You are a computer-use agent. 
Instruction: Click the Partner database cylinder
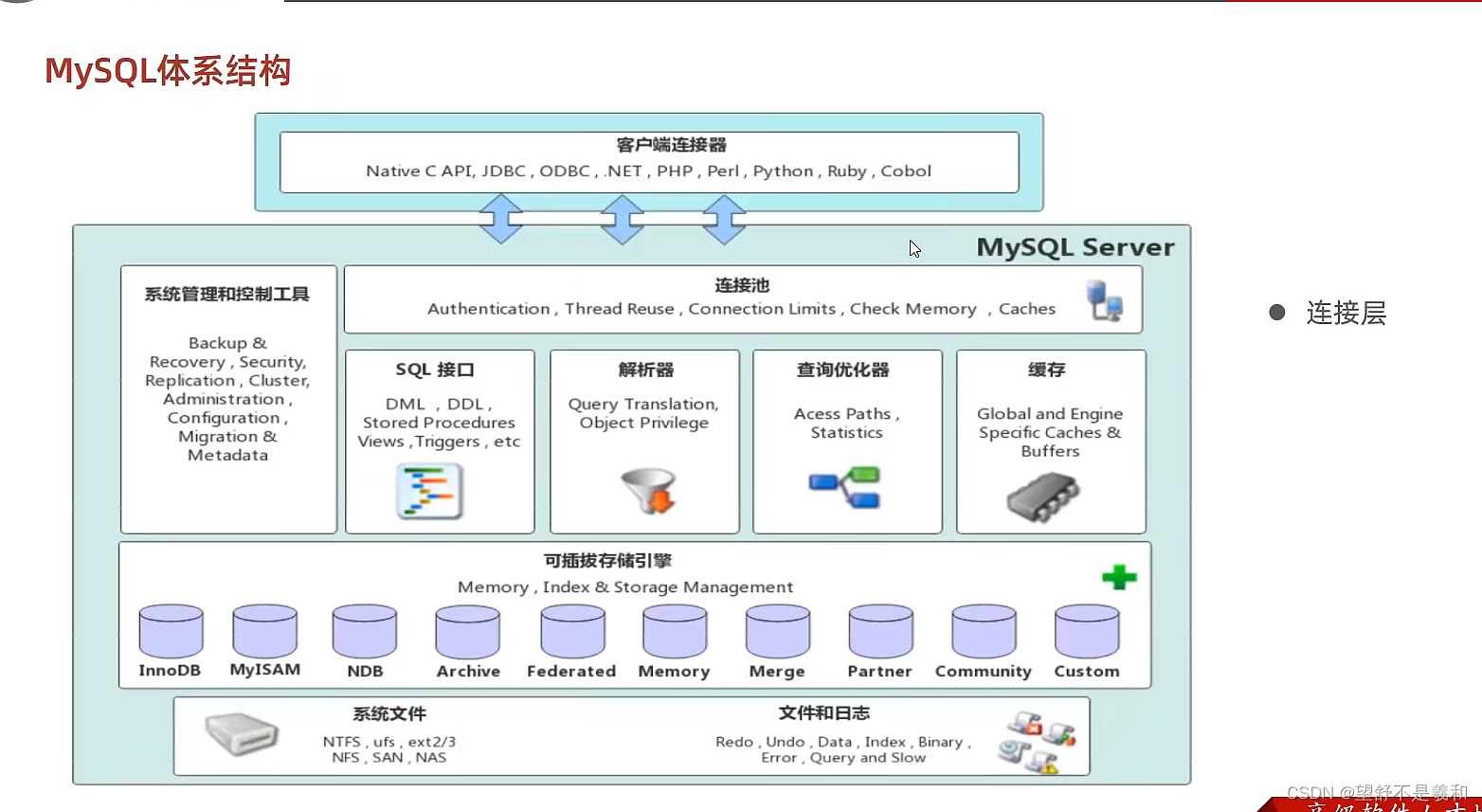[x=881, y=633]
